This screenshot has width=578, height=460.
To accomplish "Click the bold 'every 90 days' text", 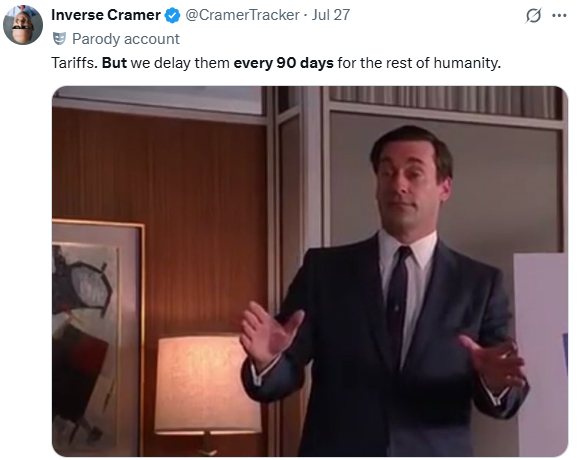I will (283, 63).
